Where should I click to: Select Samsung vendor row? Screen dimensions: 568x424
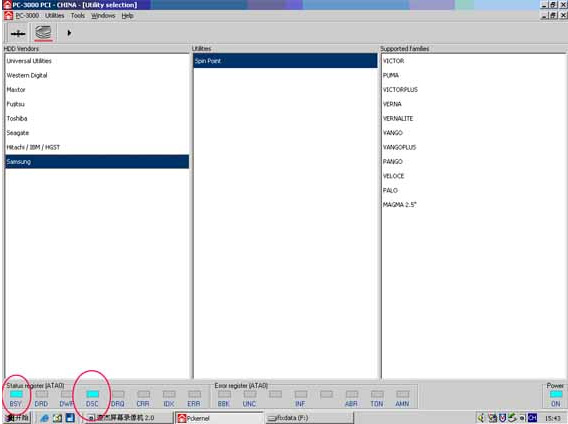(97, 162)
